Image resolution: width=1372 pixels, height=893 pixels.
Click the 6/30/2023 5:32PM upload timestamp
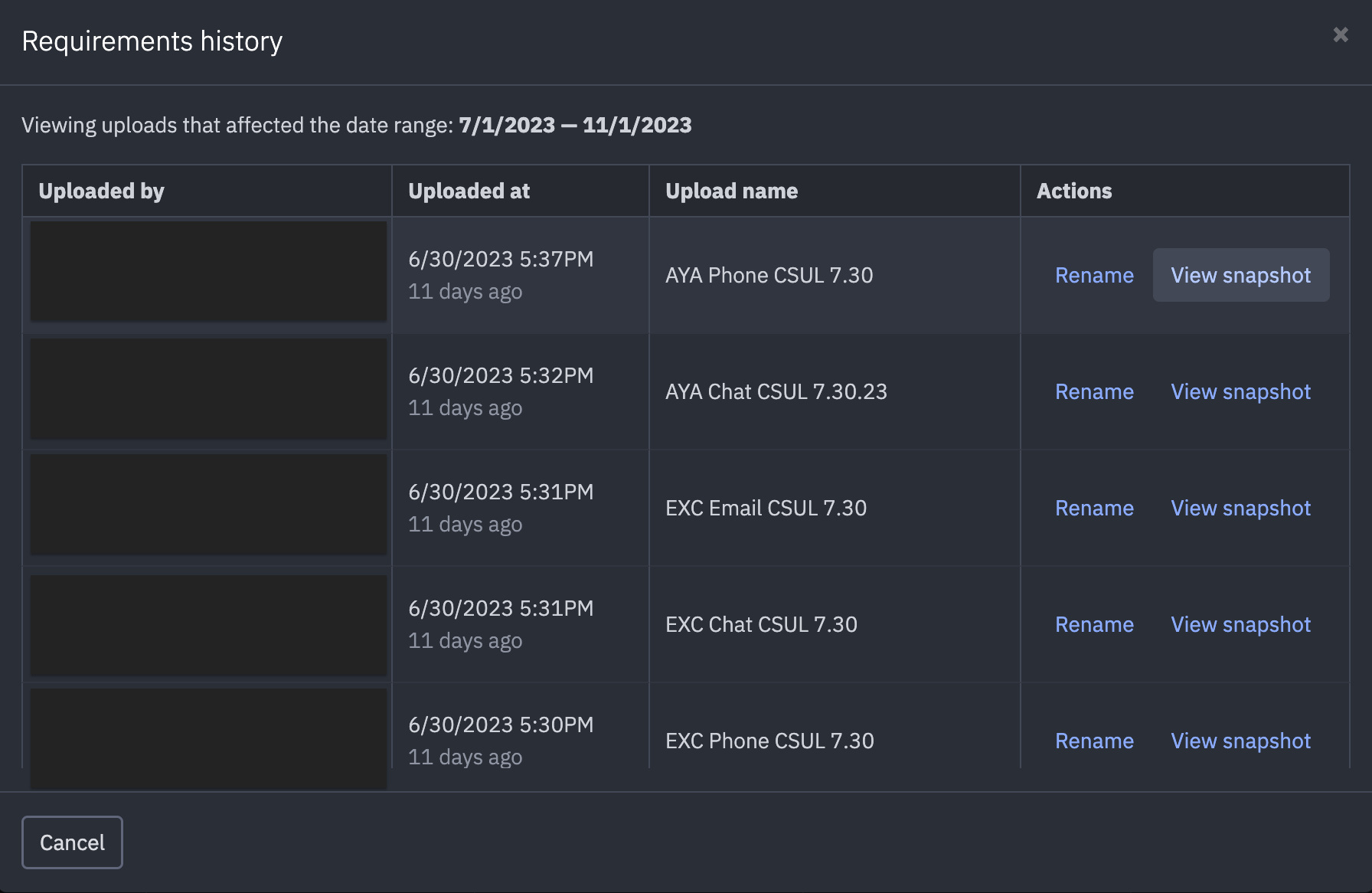click(x=501, y=376)
